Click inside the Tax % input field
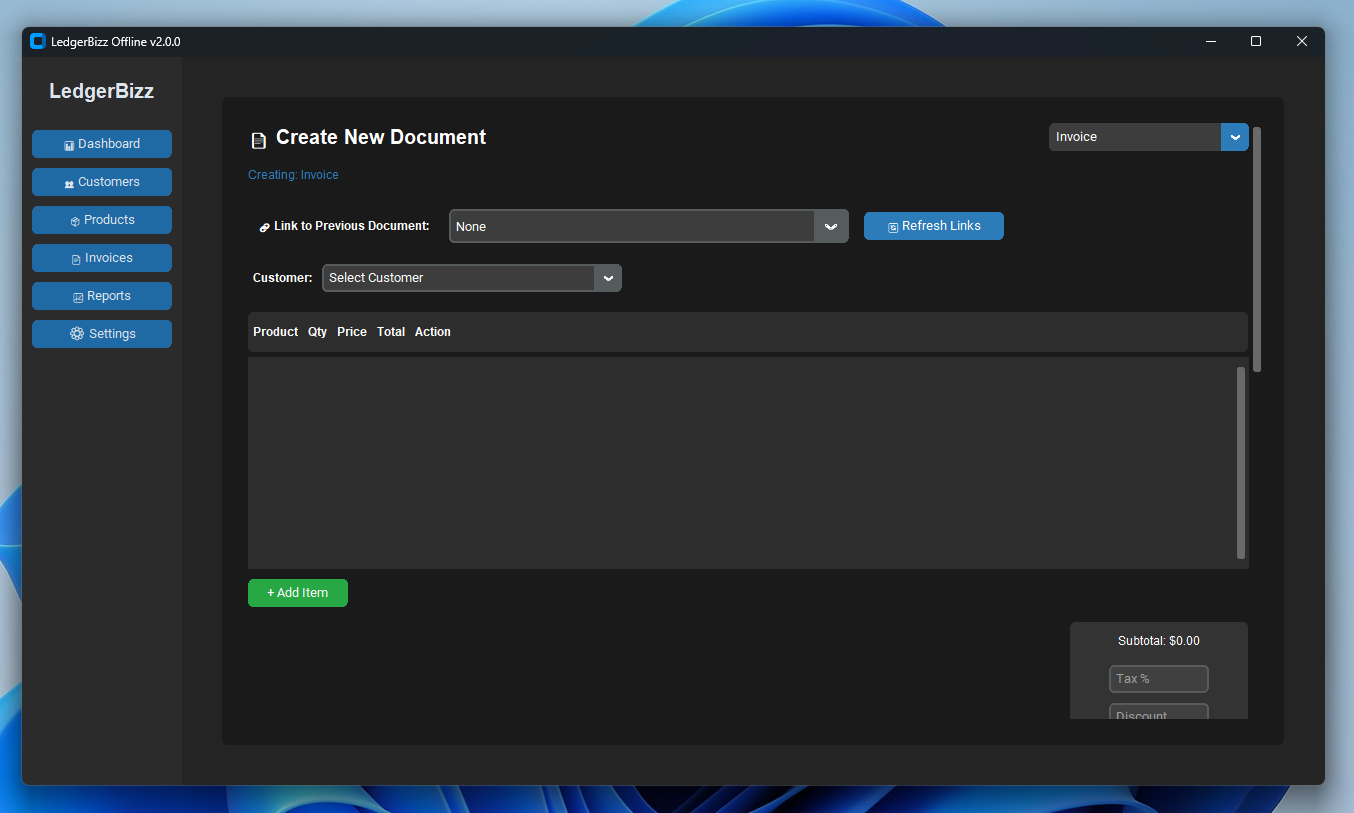This screenshot has height=813, width=1354. [1158, 679]
